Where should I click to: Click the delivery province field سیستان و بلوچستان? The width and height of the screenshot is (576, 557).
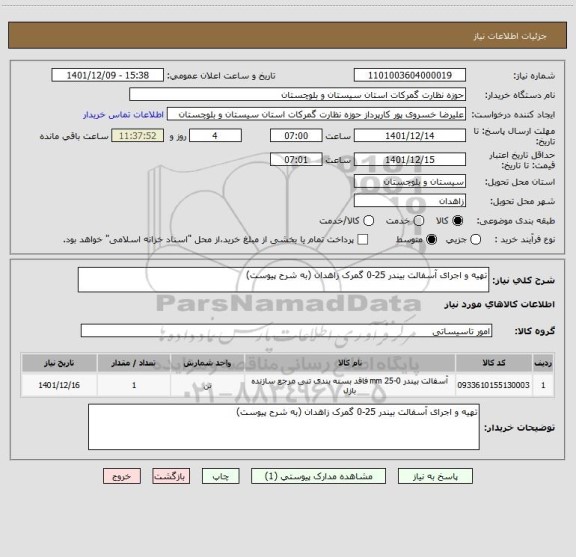click(410, 182)
